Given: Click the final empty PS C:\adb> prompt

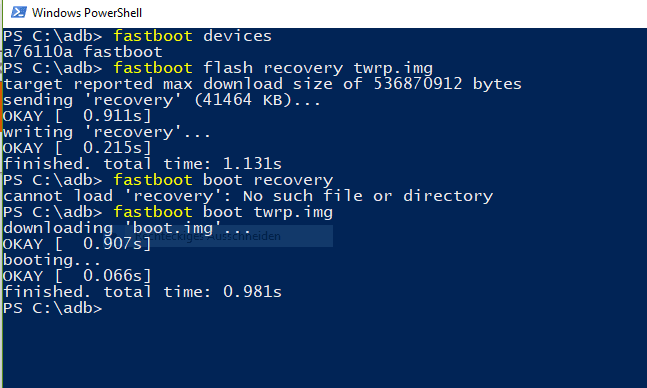Looking at the screenshot, I should pos(52,308).
